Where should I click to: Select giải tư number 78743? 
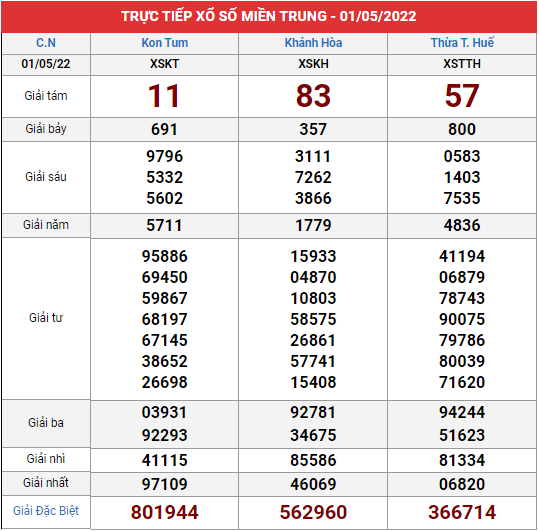(x=462, y=298)
